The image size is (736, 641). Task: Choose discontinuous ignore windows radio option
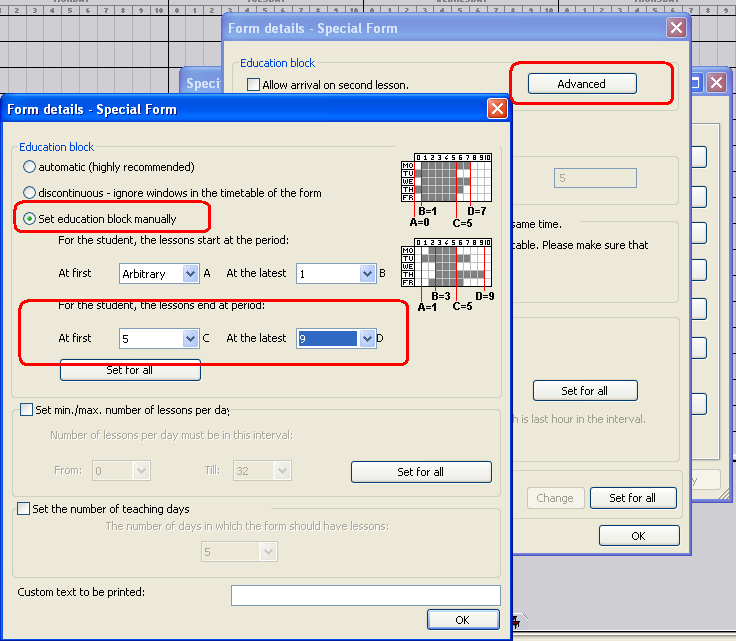point(30,193)
